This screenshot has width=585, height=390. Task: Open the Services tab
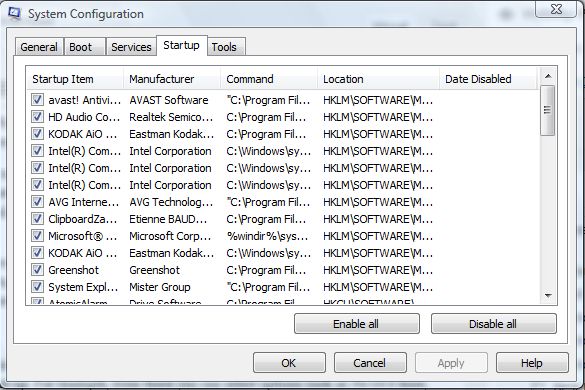[x=131, y=47]
